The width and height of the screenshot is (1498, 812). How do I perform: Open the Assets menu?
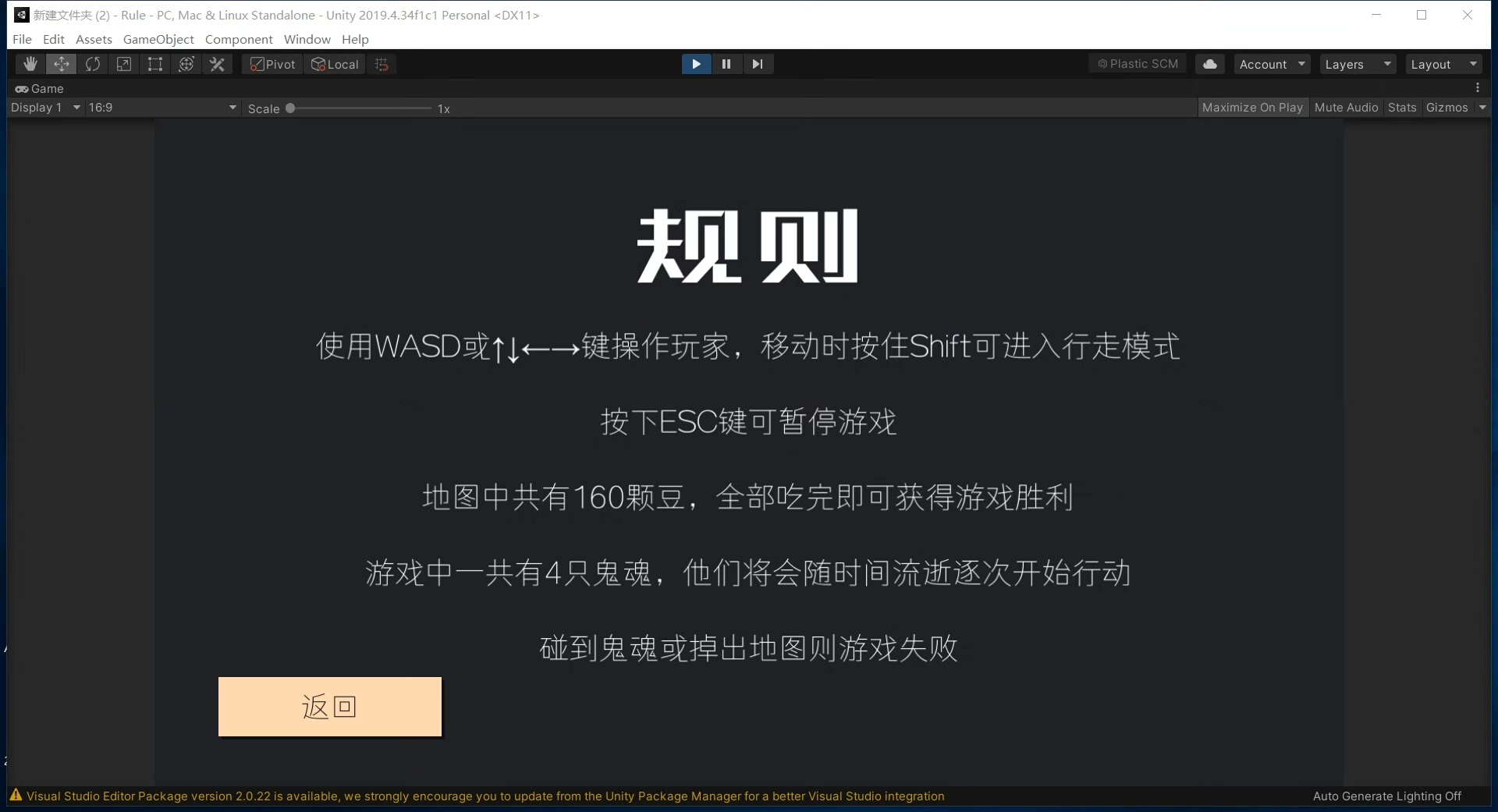tap(94, 39)
